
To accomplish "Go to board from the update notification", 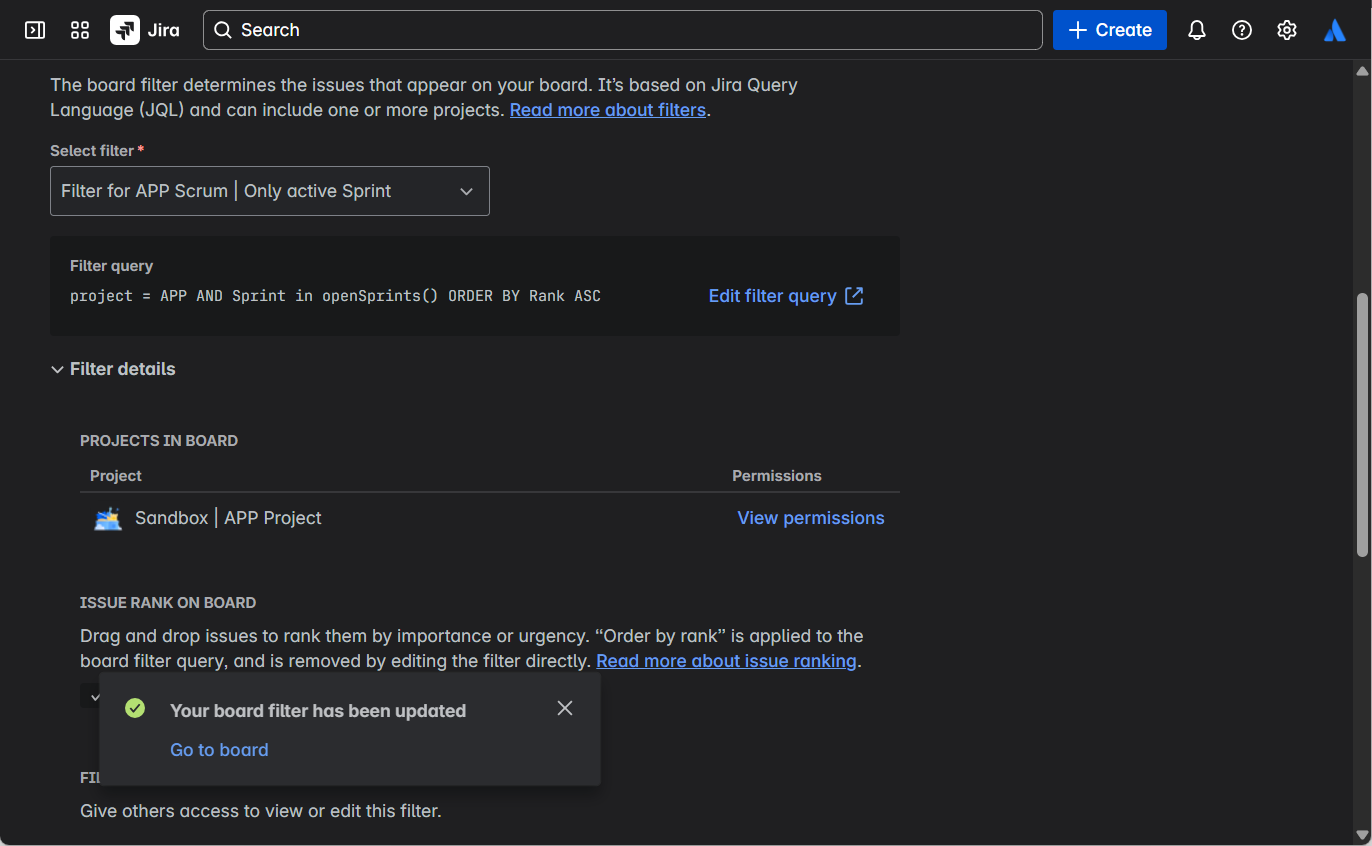I will [x=218, y=749].
